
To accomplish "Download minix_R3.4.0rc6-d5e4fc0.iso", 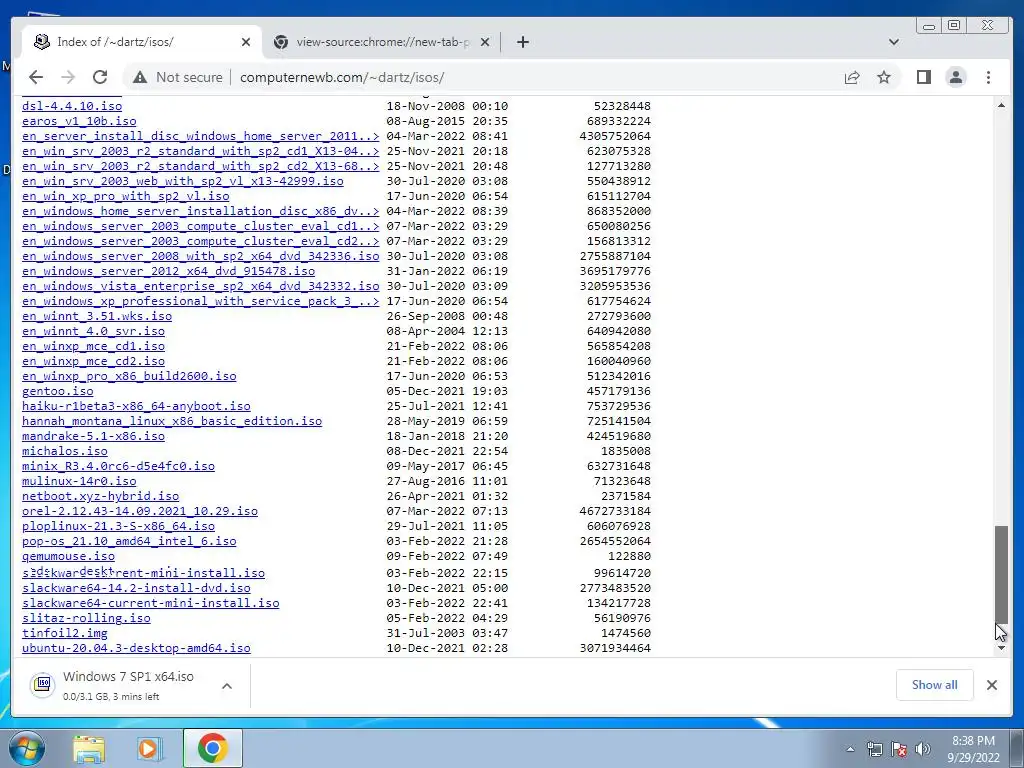I will [118, 466].
